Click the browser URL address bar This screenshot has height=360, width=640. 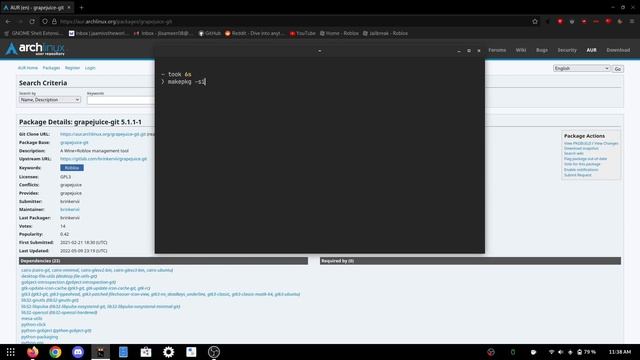286,21
